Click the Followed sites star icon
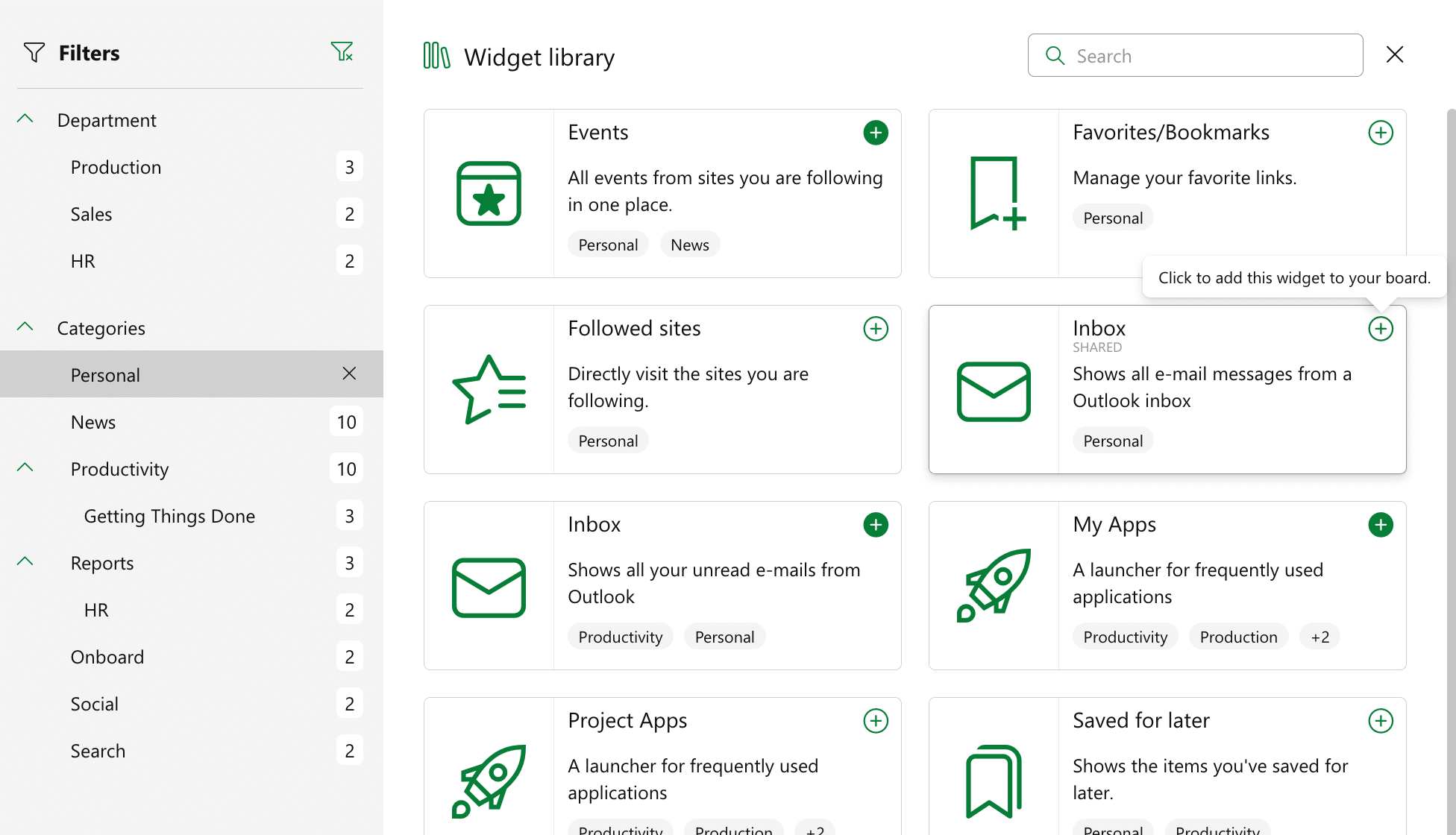The image size is (1456, 835). click(x=489, y=388)
